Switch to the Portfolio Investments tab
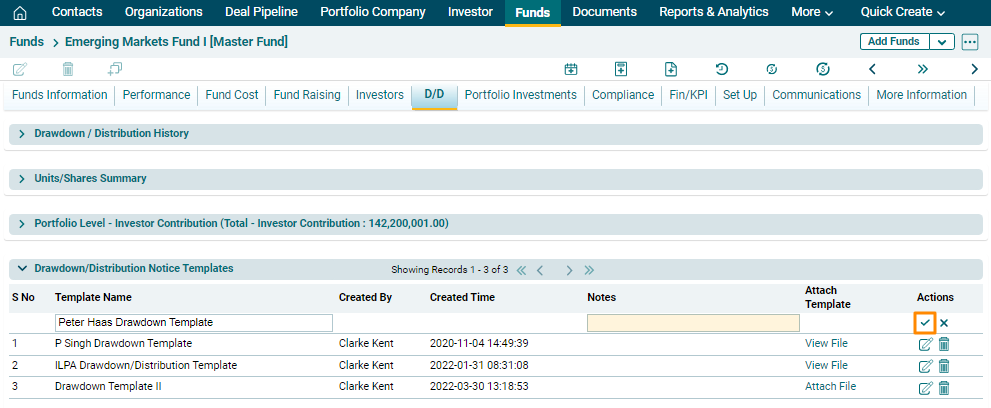This screenshot has width=991, height=408. coord(520,95)
